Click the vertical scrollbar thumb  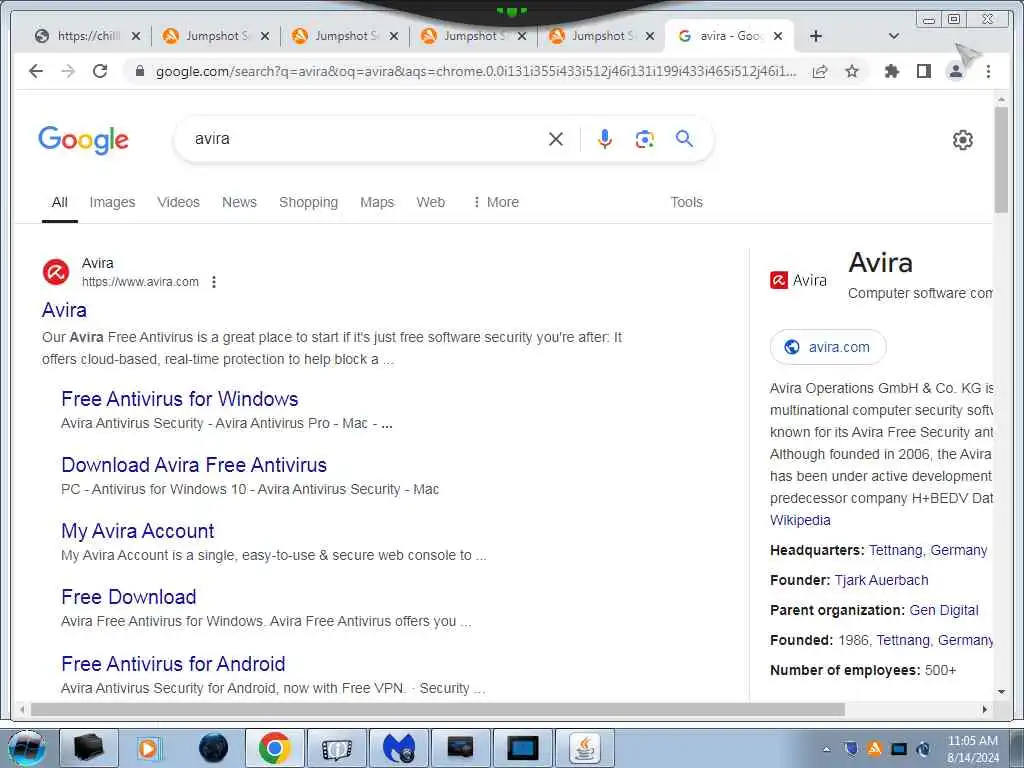point(1001,159)
